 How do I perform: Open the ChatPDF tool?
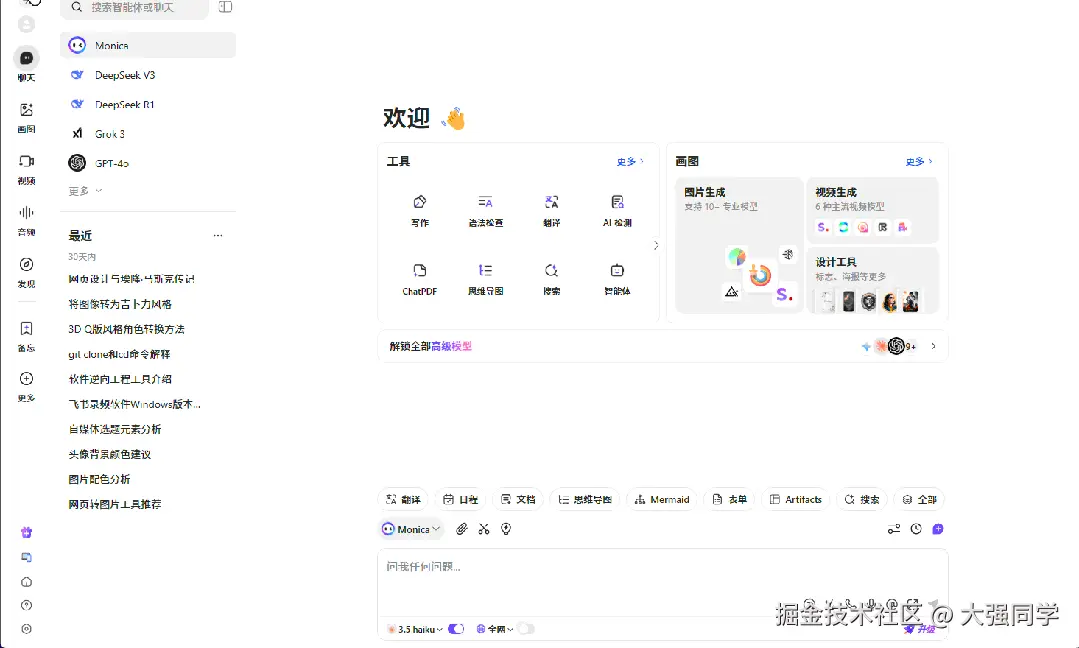(x=418, y=278)
